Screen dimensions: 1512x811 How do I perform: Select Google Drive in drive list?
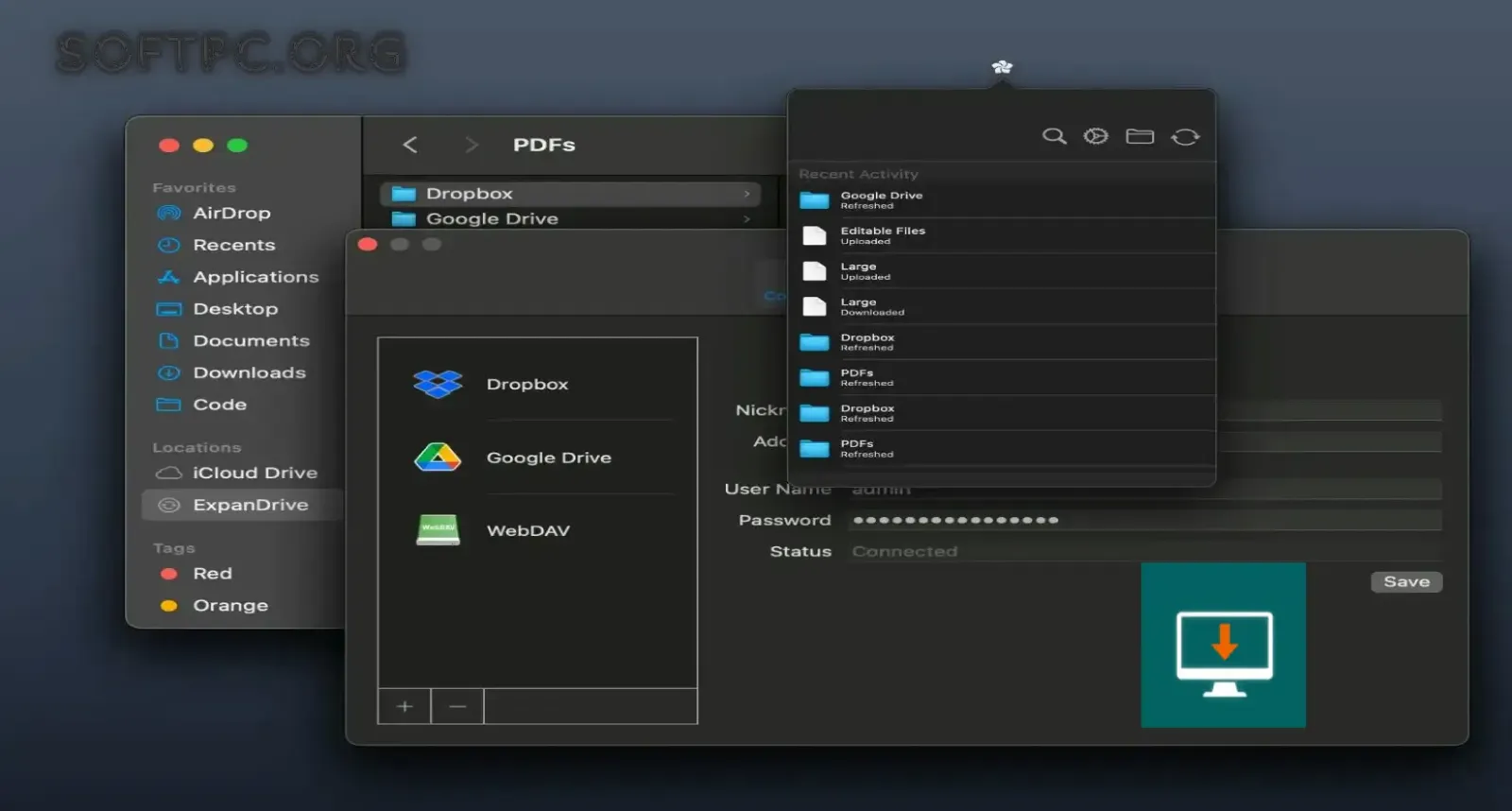coord(538,457)
